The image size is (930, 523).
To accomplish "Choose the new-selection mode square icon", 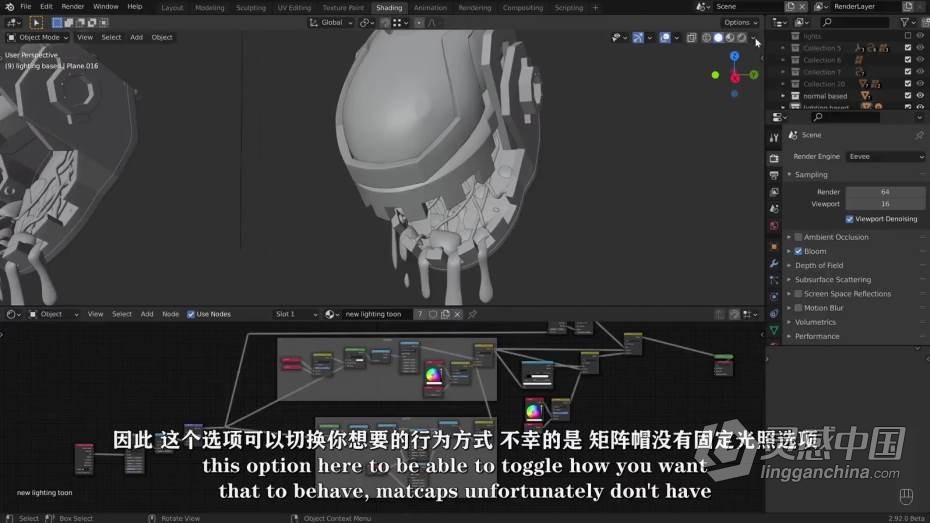I will pyautogui.click(x=57, y=23).
